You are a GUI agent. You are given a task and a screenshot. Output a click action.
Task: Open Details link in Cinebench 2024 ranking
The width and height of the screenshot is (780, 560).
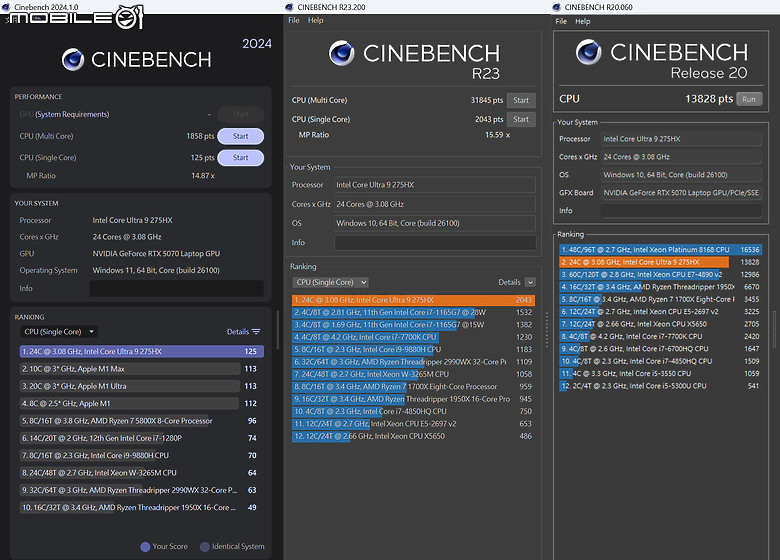pyautogui.click(x=238, y=332)
